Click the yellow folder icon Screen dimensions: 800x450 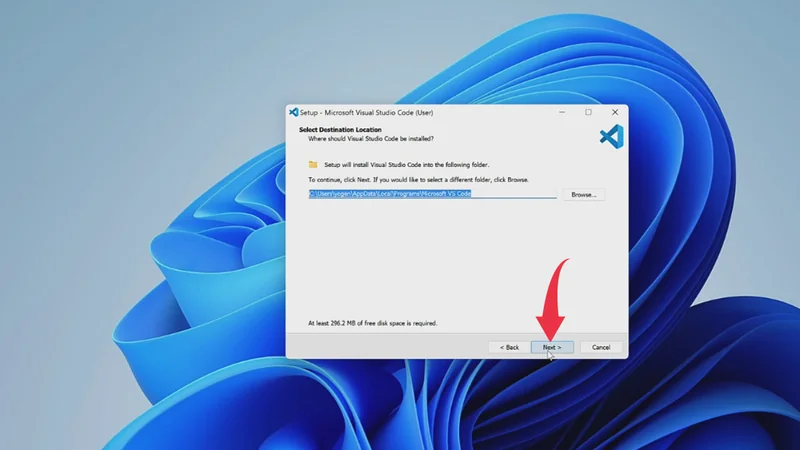(x=313, y=164)
